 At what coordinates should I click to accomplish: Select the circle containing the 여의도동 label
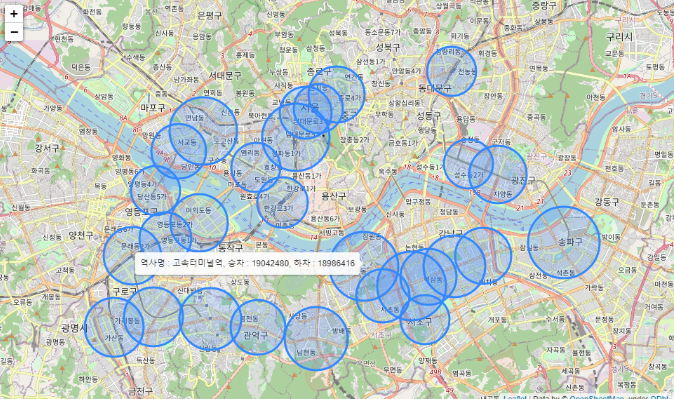point(199,222)
